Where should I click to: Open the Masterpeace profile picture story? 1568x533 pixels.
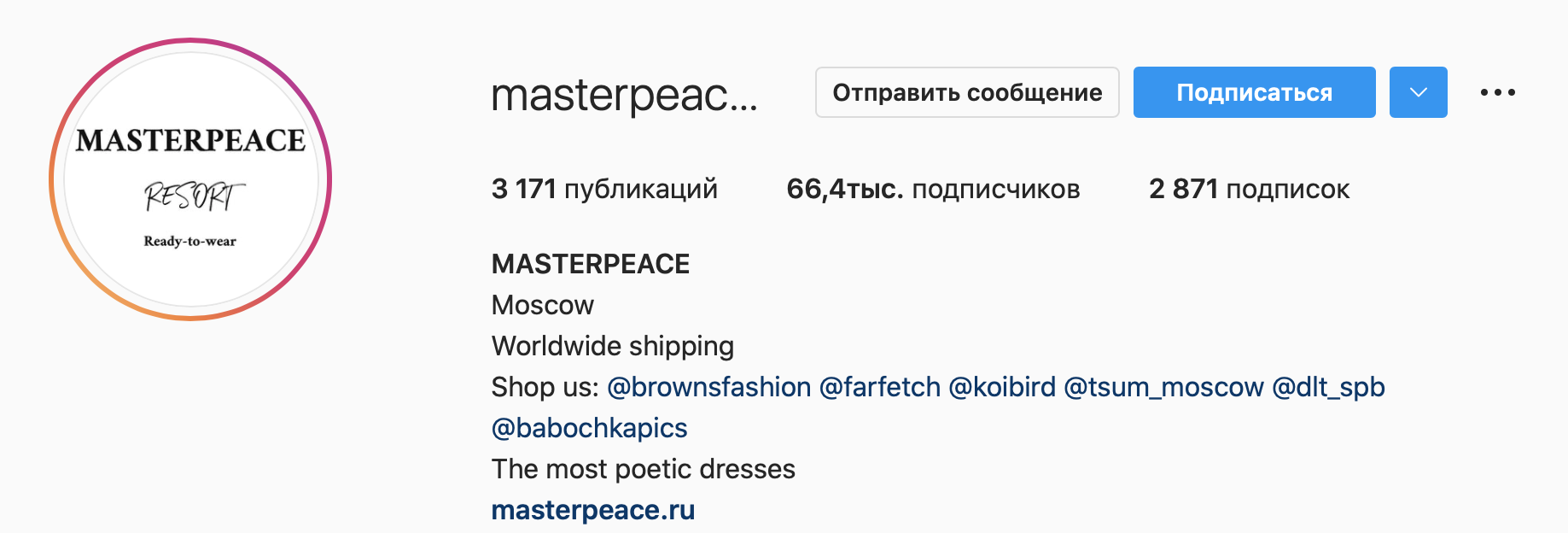[190, 179]
